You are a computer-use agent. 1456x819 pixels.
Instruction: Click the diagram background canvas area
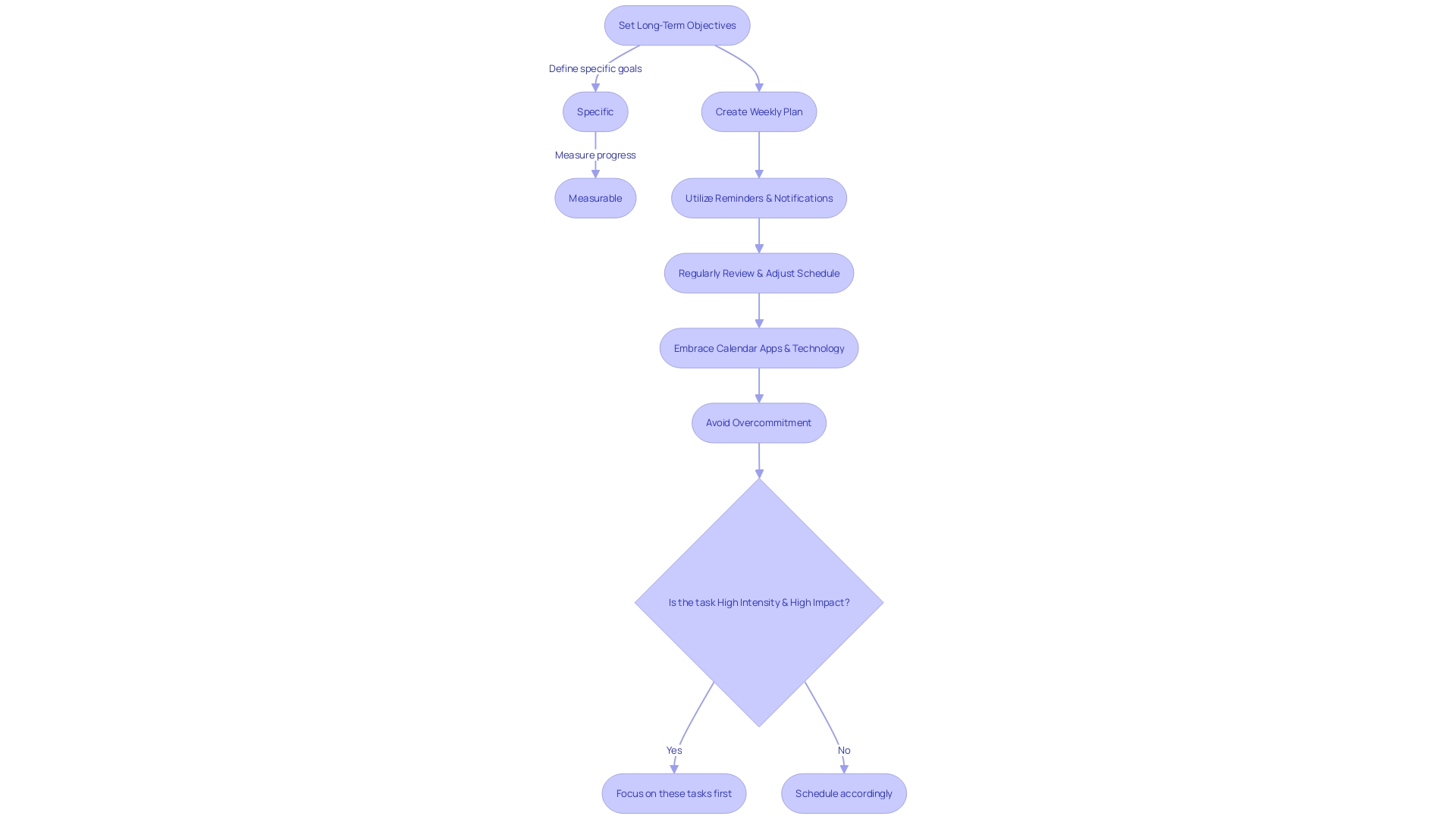click(x=200, y=400)
